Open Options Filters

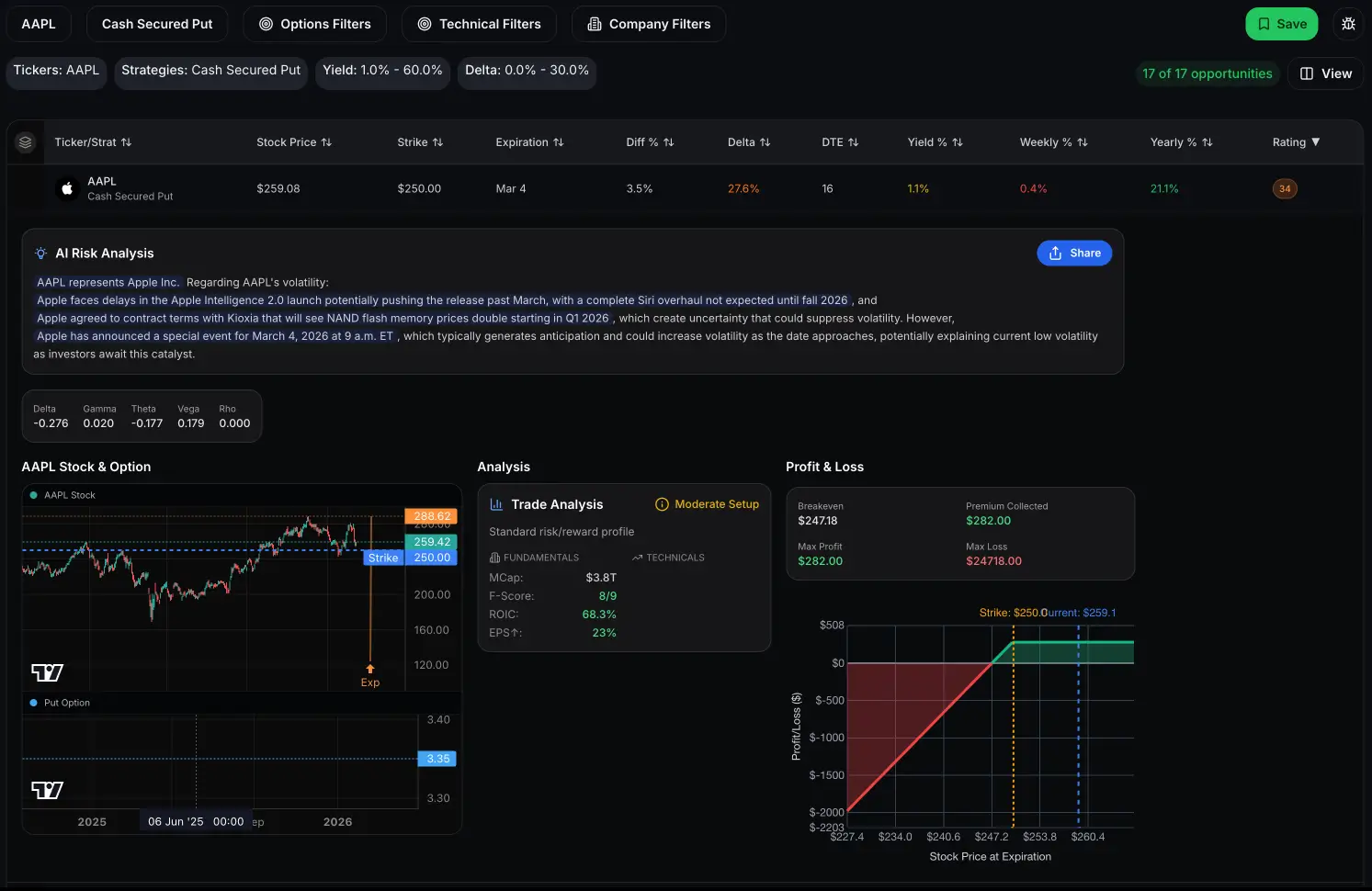click(x=315, y=24)
